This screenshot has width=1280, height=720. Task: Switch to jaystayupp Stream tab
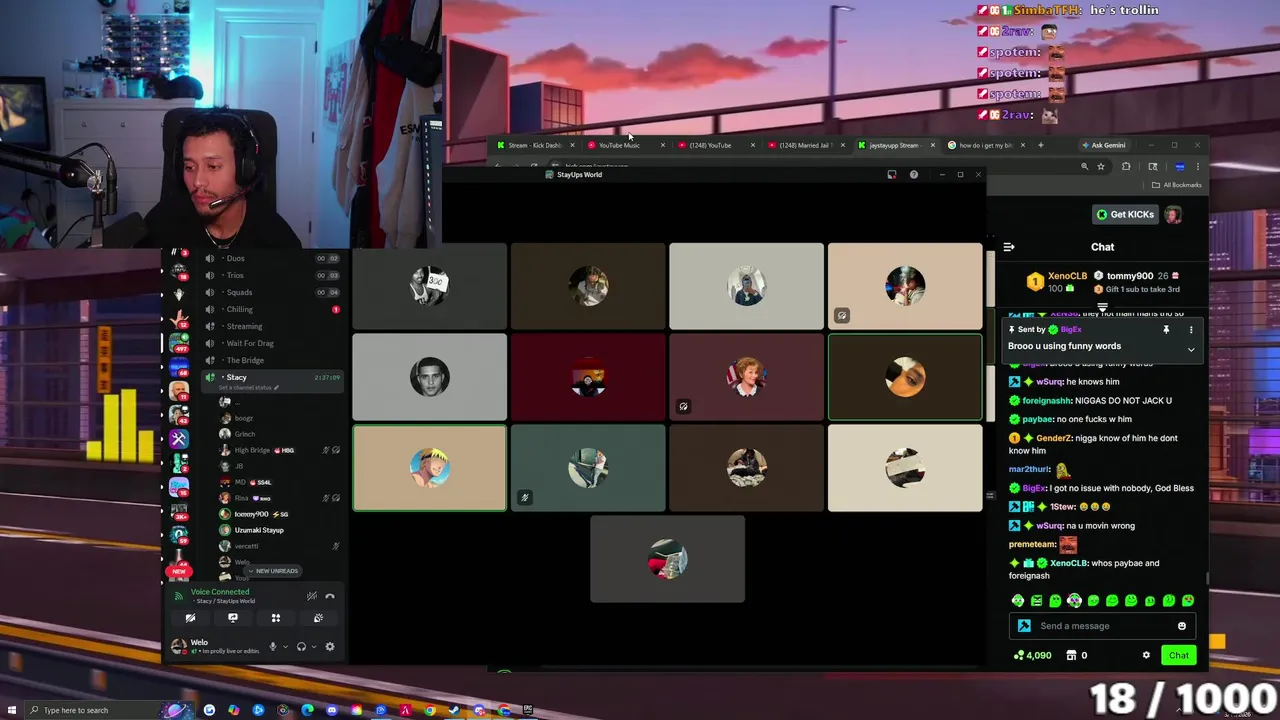(x=895, y=145)
